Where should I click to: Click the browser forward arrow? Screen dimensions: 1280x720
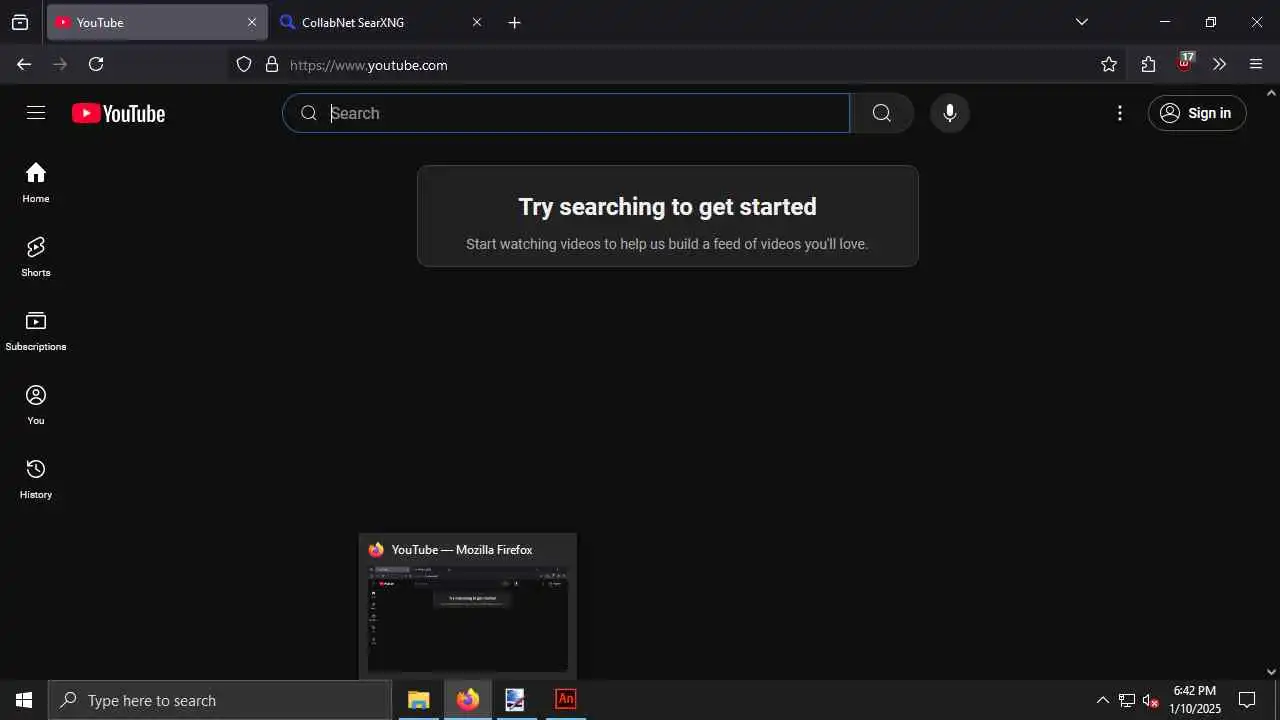[60, 64]
